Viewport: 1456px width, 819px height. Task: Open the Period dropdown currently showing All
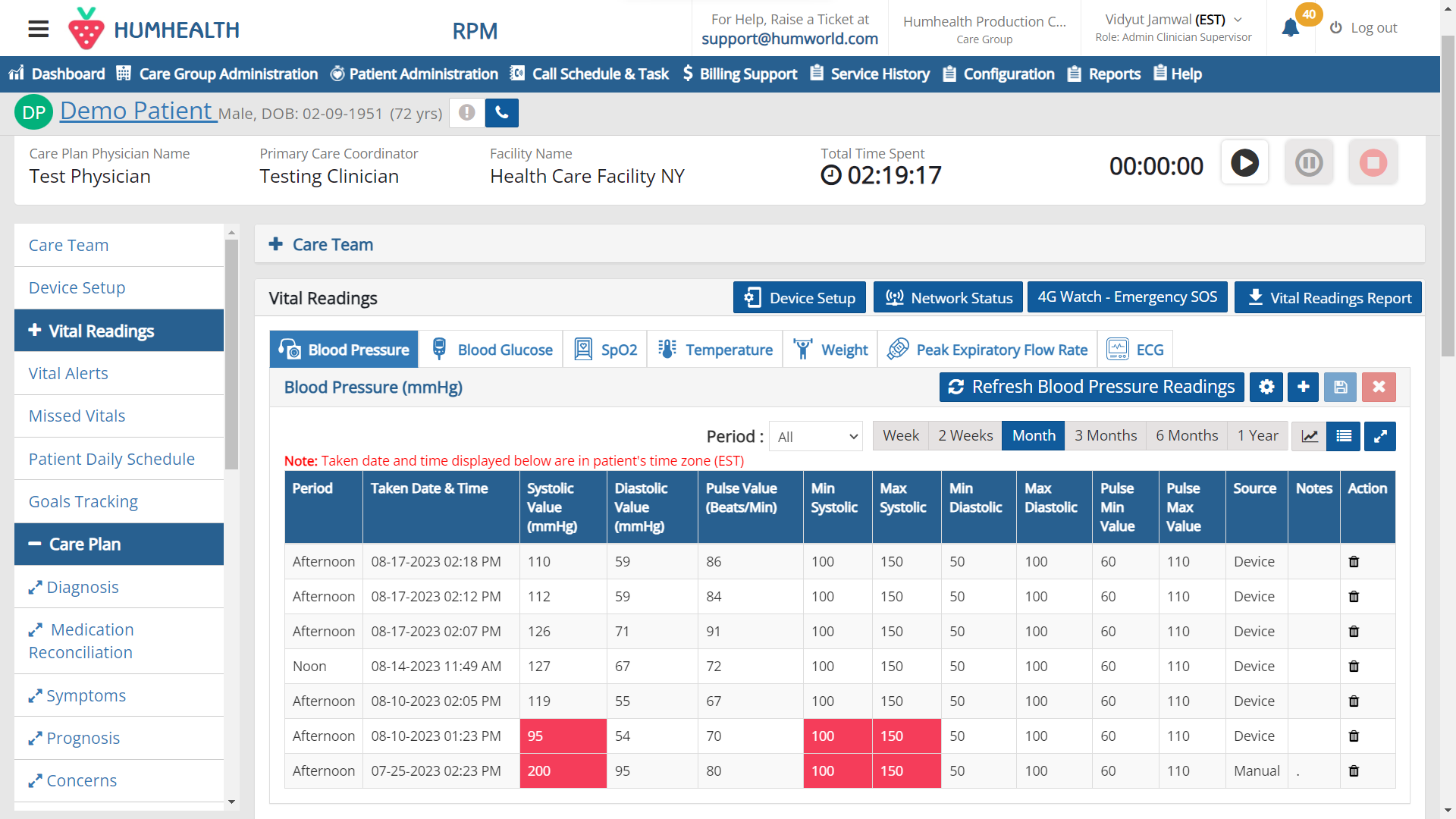815,436
